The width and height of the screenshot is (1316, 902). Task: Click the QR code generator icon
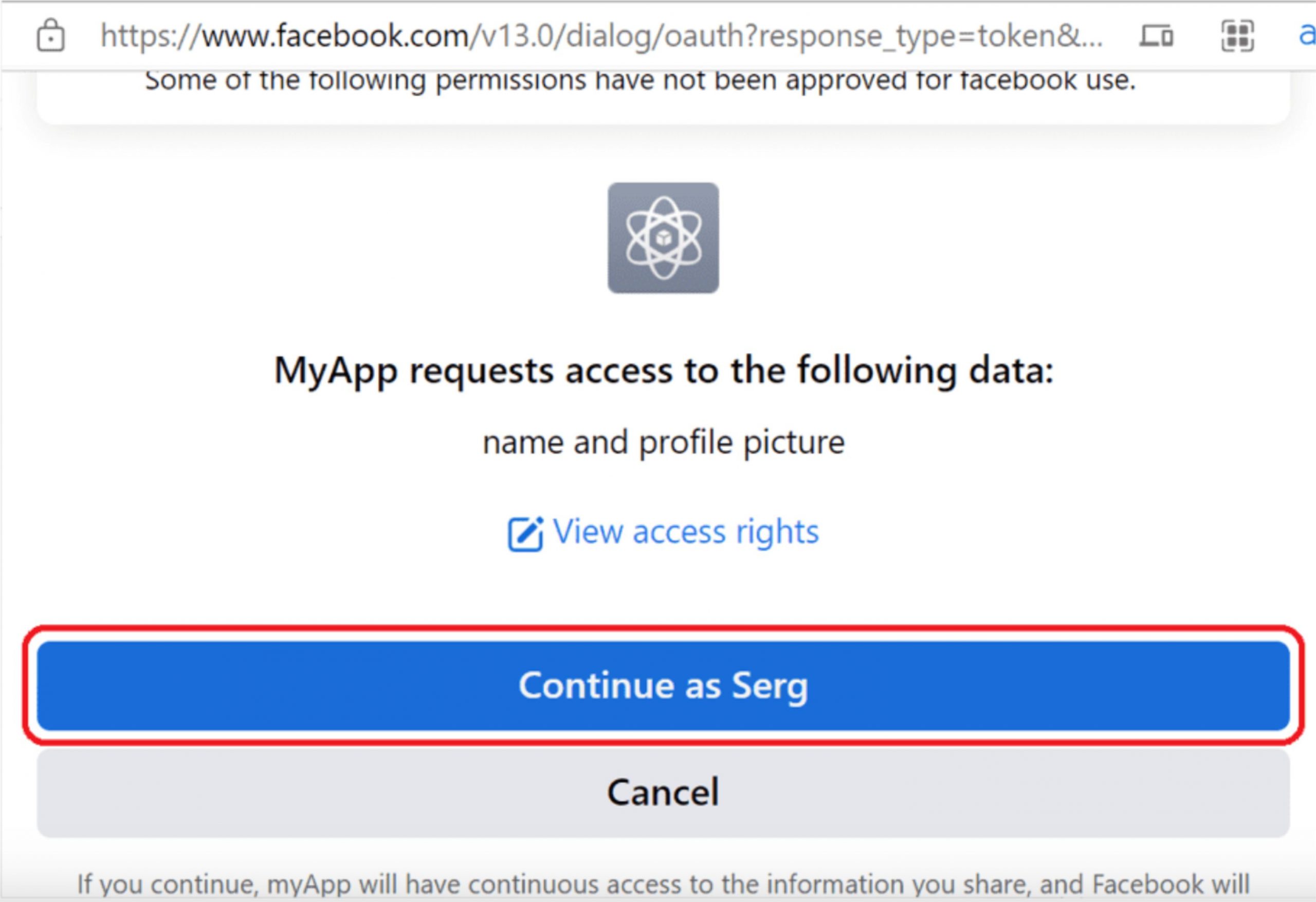(x=1237, y=35)
